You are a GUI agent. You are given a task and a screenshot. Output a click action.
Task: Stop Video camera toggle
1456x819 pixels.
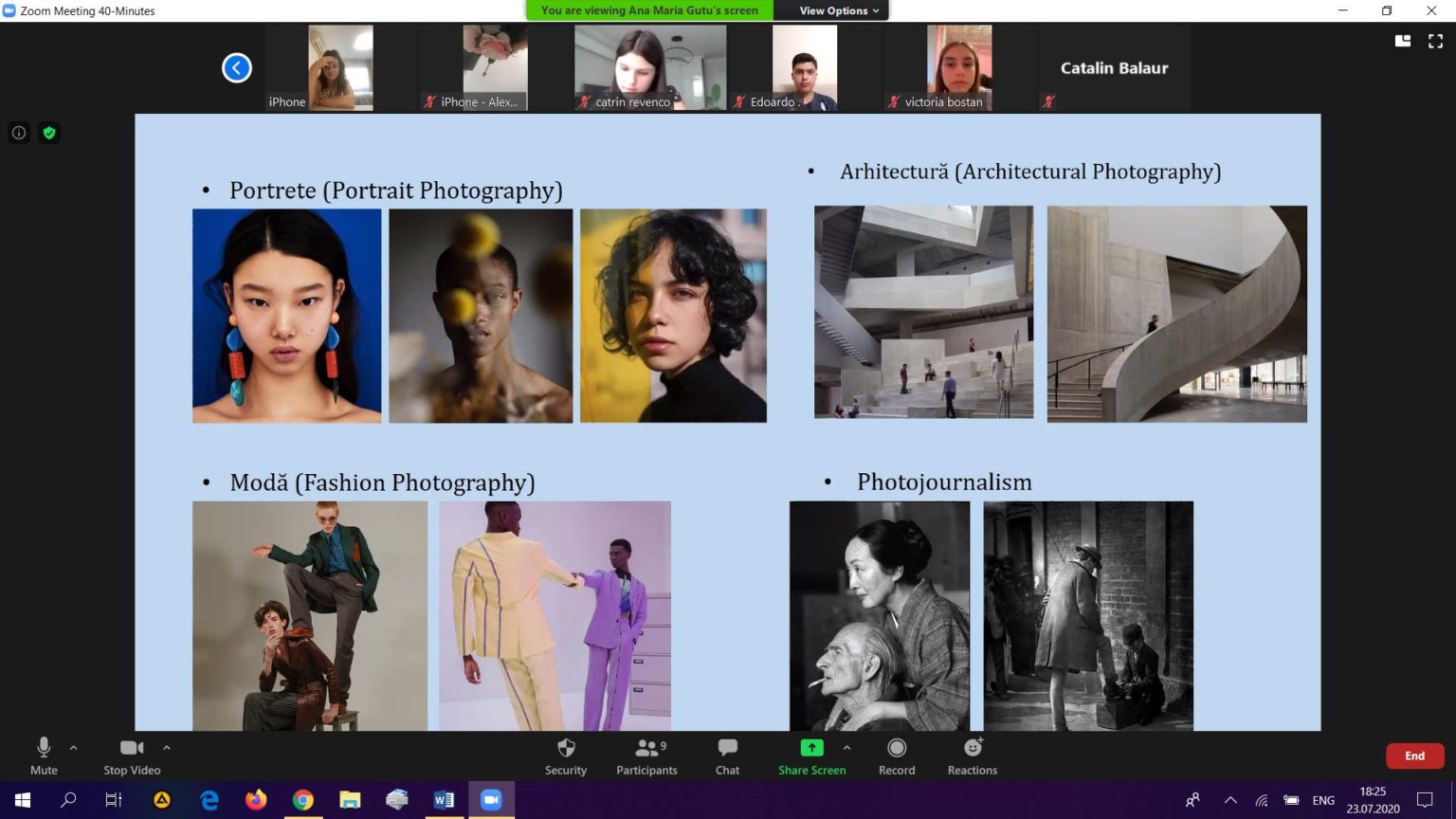pyautogui.click(x=132, y=757)
